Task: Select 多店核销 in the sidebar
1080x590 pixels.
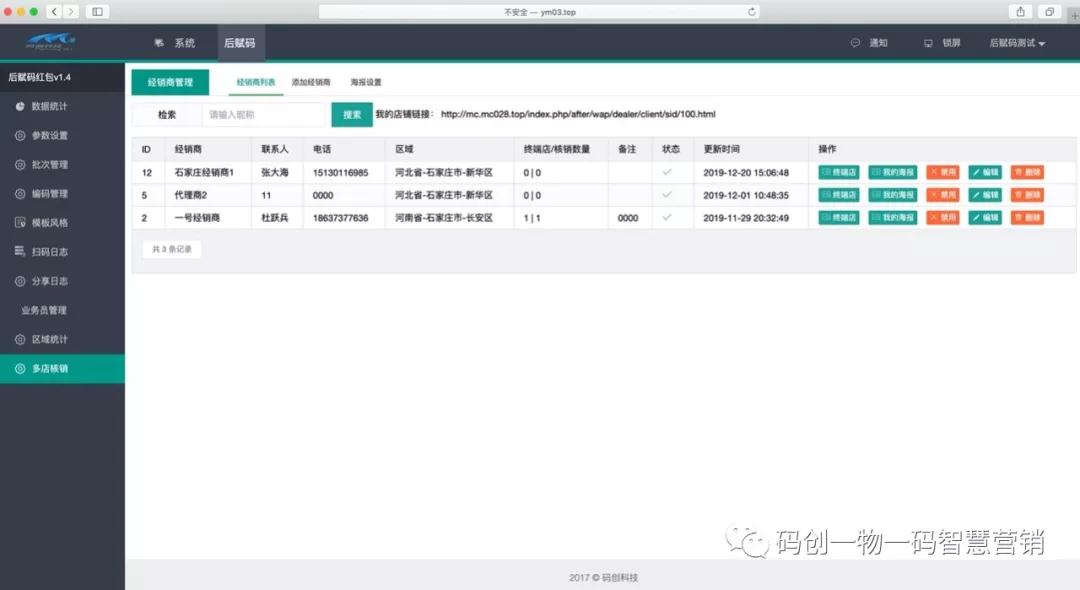Action: (x=62, y=368)
